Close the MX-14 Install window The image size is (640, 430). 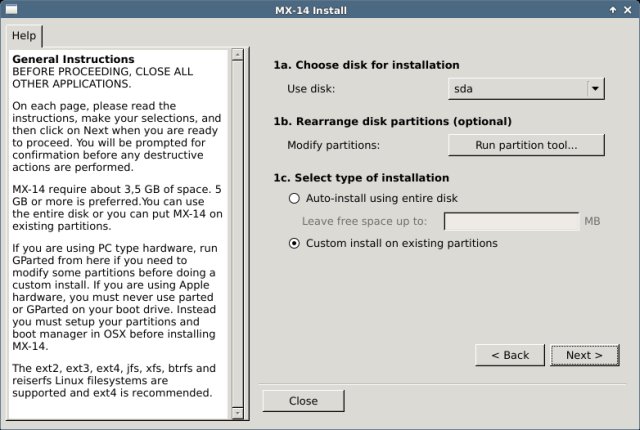click(x=628, y=10)
